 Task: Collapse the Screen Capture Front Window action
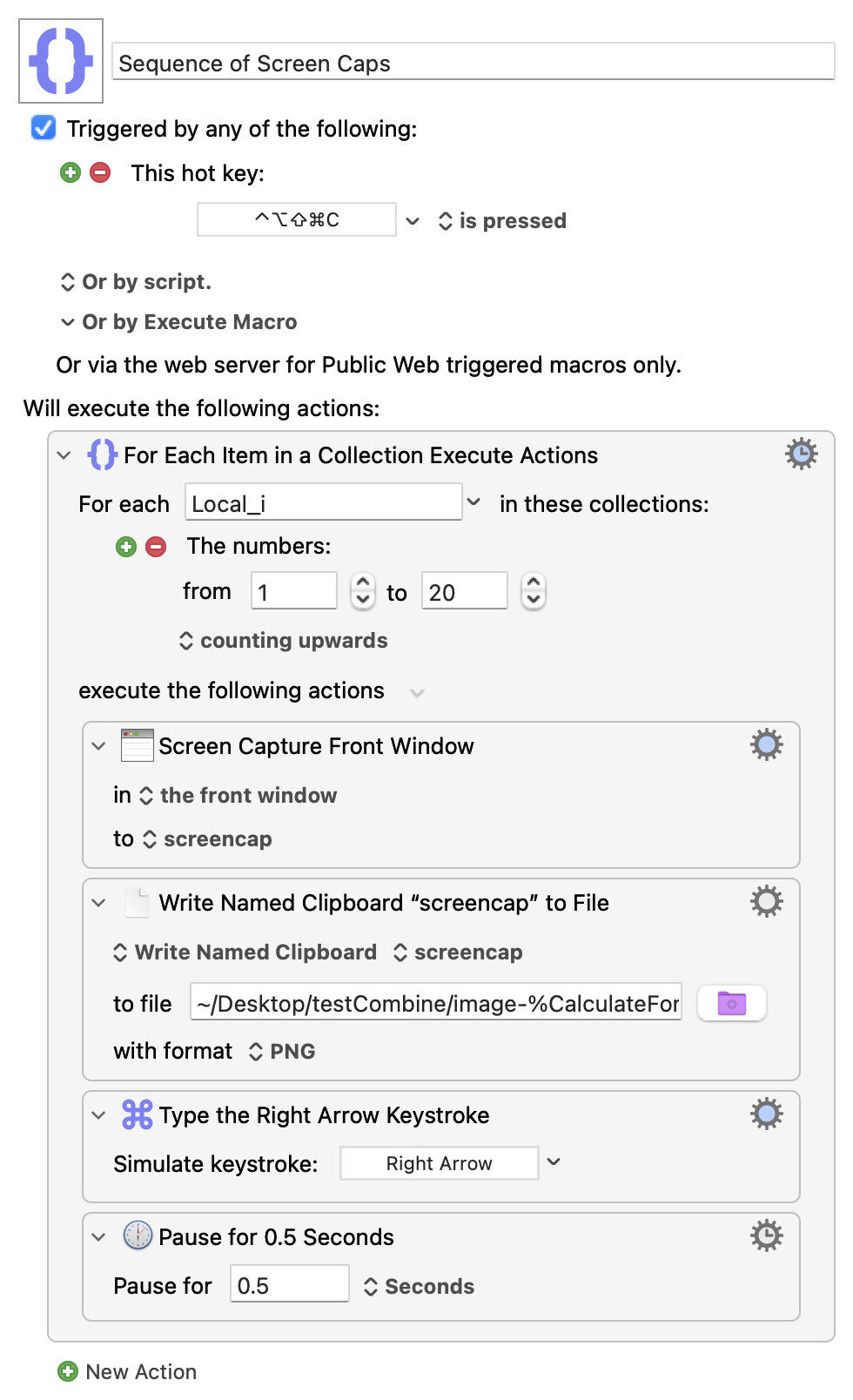pos(98,746)
